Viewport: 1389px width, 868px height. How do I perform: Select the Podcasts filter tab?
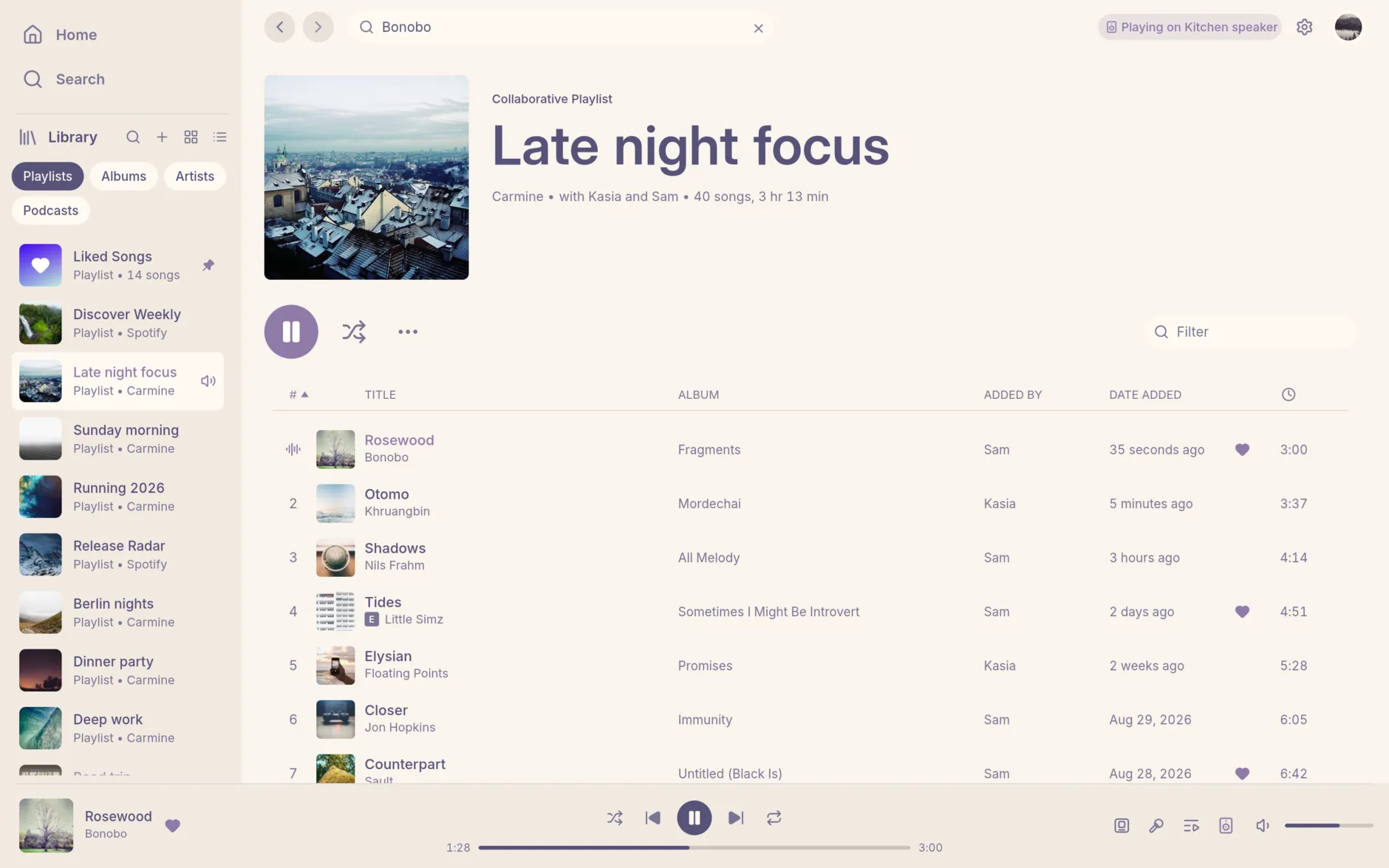point(50,211)
